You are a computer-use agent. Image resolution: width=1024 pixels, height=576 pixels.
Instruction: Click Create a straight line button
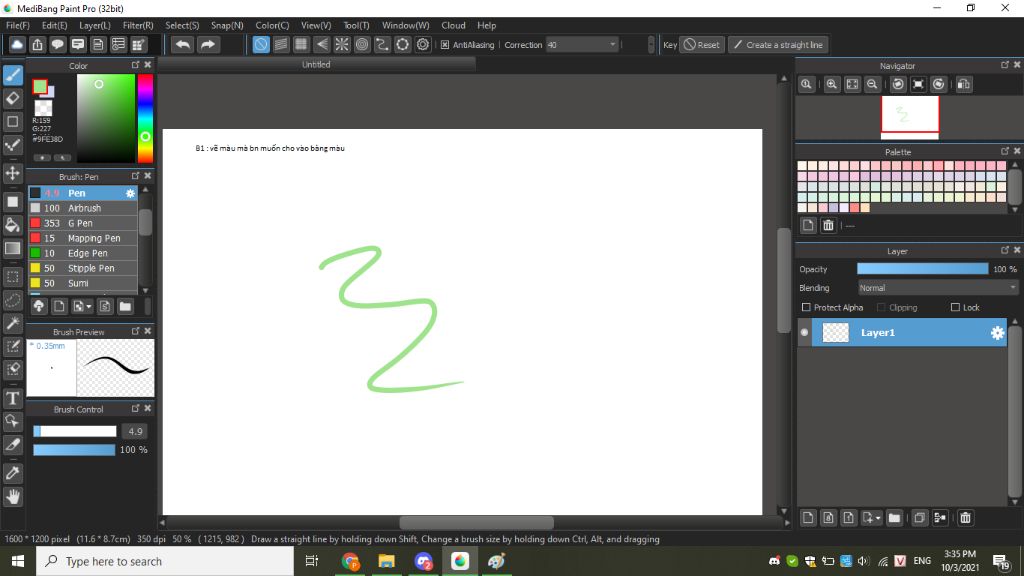click(778, 44)
